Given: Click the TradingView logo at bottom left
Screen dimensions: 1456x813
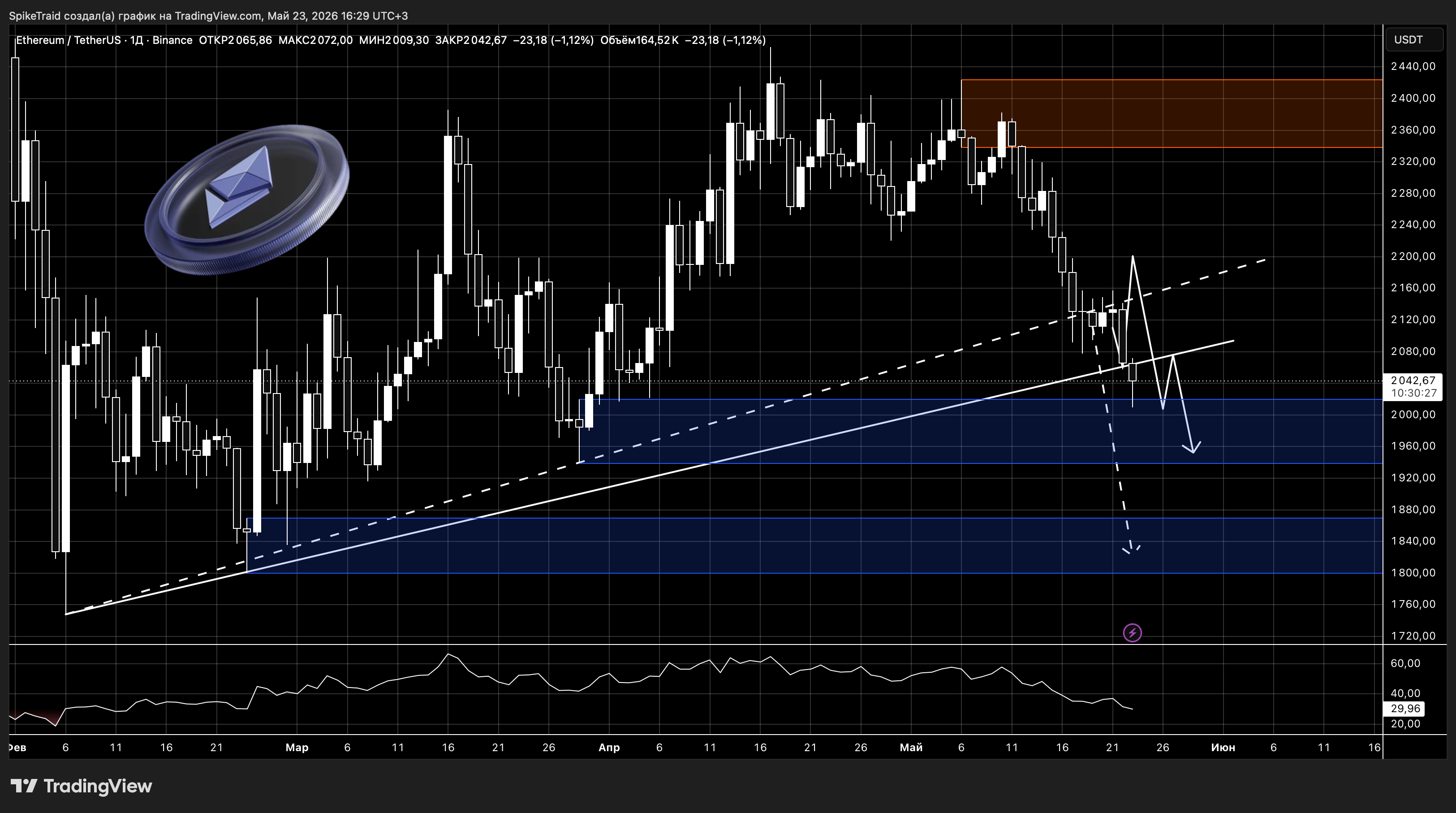Looking at the screenshot, I should (82, 786).
